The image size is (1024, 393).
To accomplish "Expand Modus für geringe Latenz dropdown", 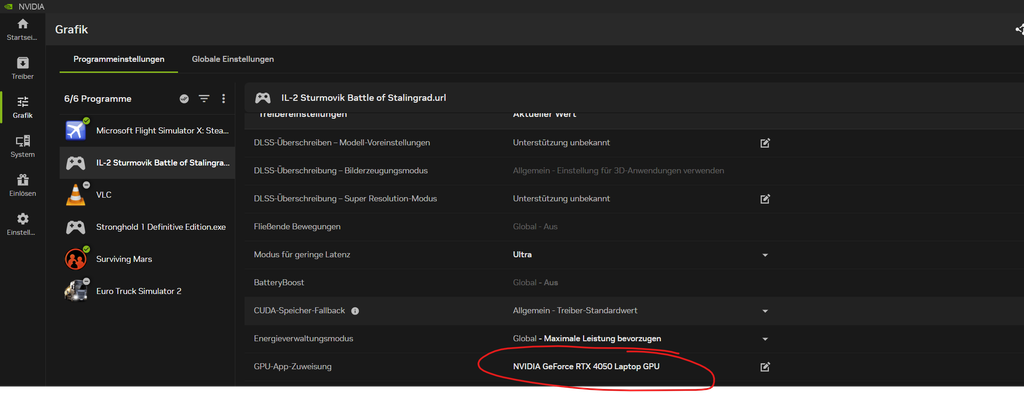I will (x=765, y=255).
